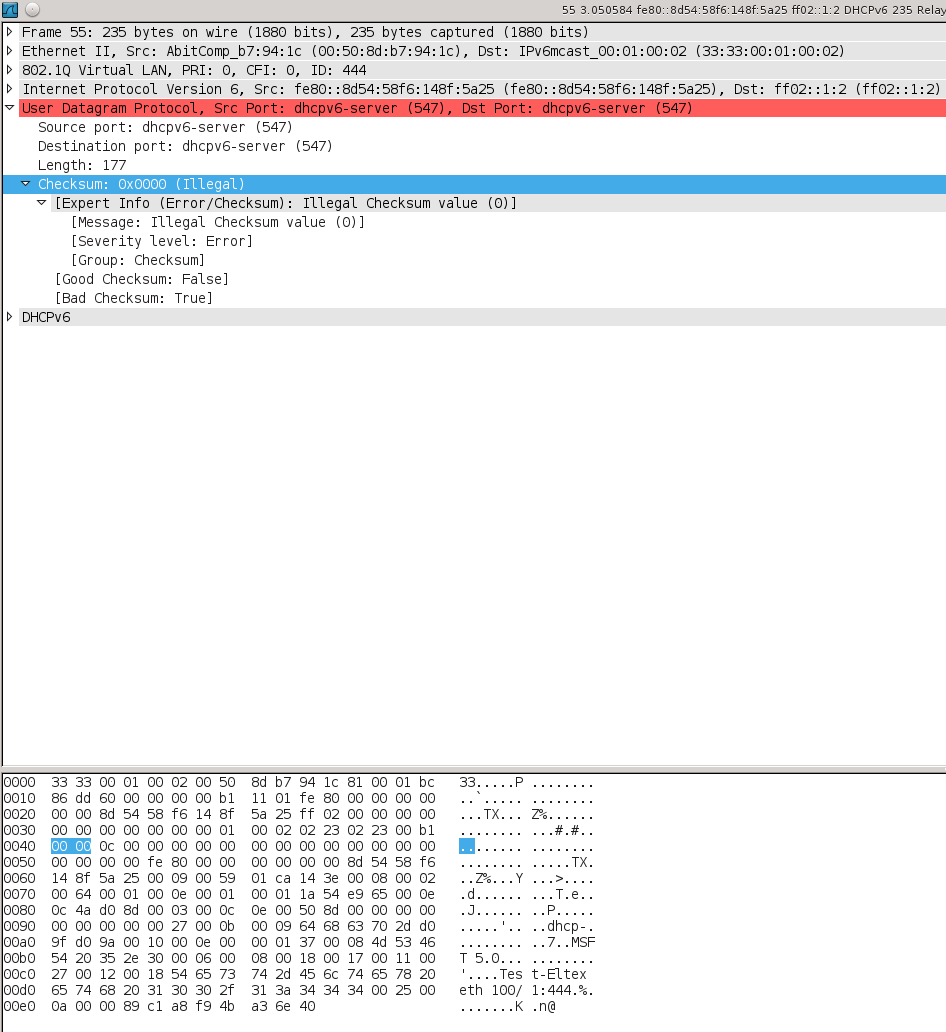Select Expert Info Illegal Checksum value row
The width and height of the screenshot is (946, 1032).
pos(499,203)
